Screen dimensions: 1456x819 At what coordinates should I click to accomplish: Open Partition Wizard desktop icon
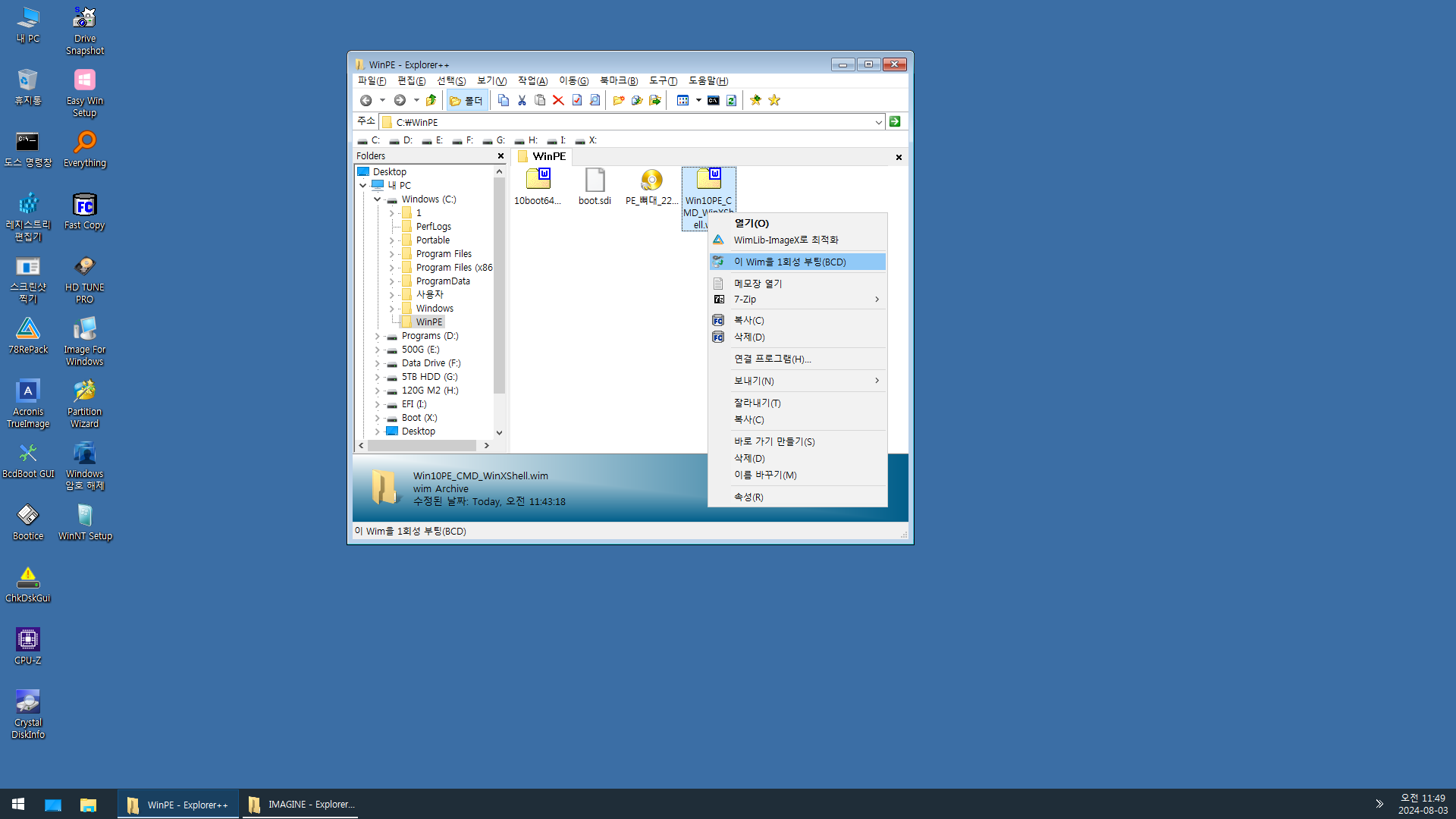[84, 404]
